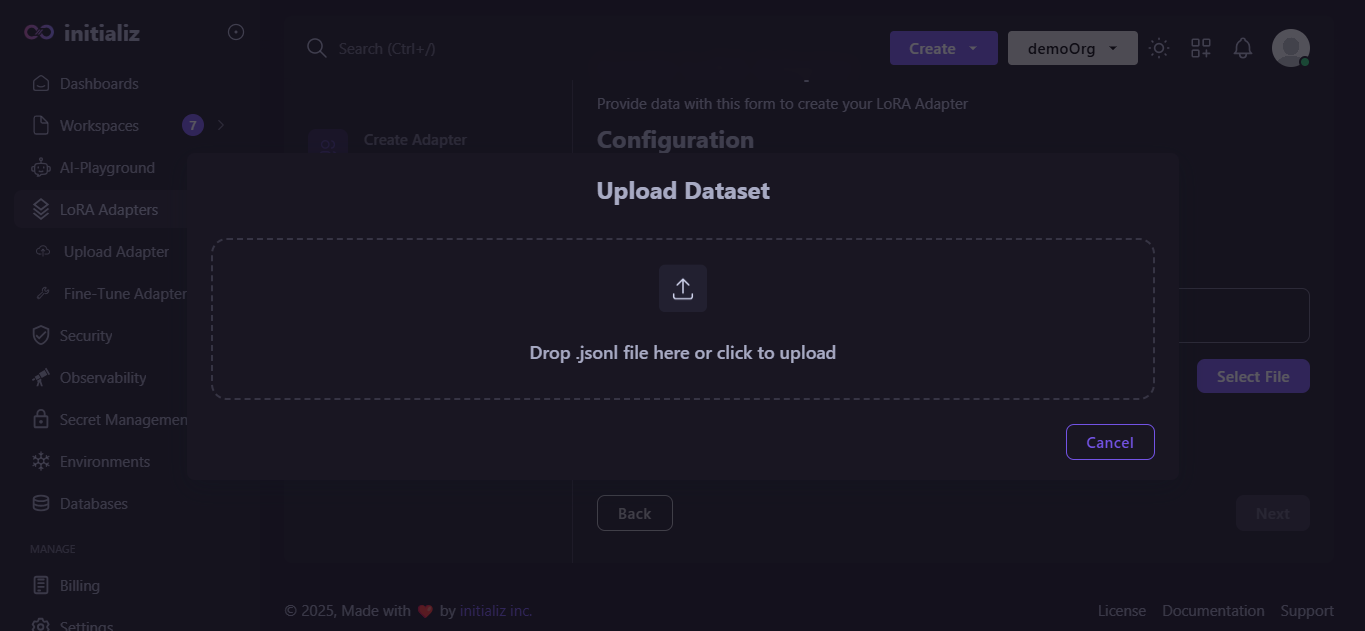Viewport: 1365px width, 631px height.
Task: Open the Dashboards sidebar icon
Action: pos(41,84)
